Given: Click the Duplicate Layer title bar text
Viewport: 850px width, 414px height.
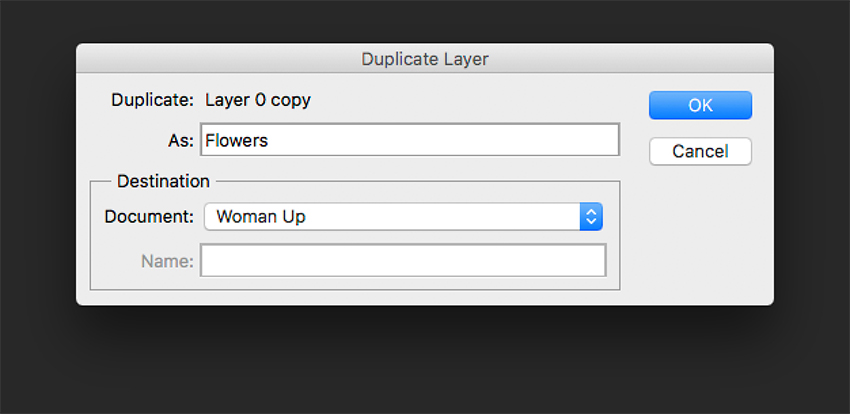Looking at the screenshot, I should [x=425, y=59].
